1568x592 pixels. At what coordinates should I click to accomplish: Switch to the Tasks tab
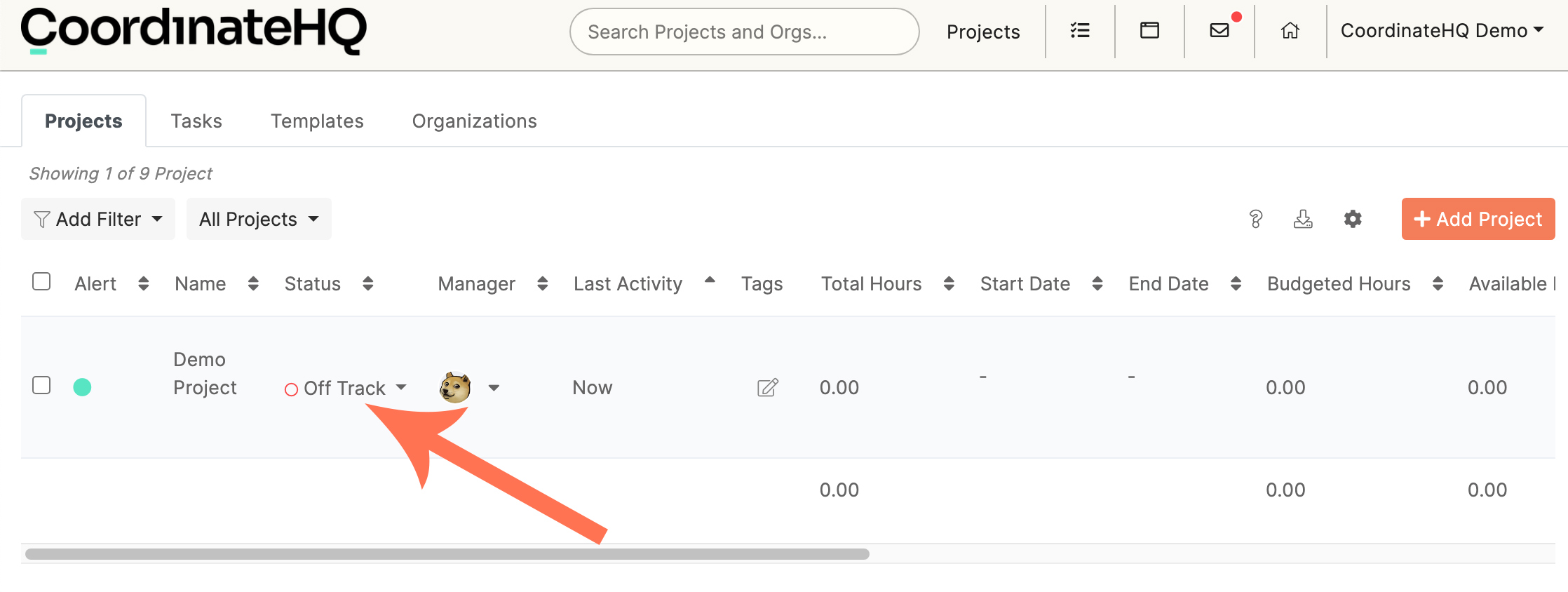196,121
